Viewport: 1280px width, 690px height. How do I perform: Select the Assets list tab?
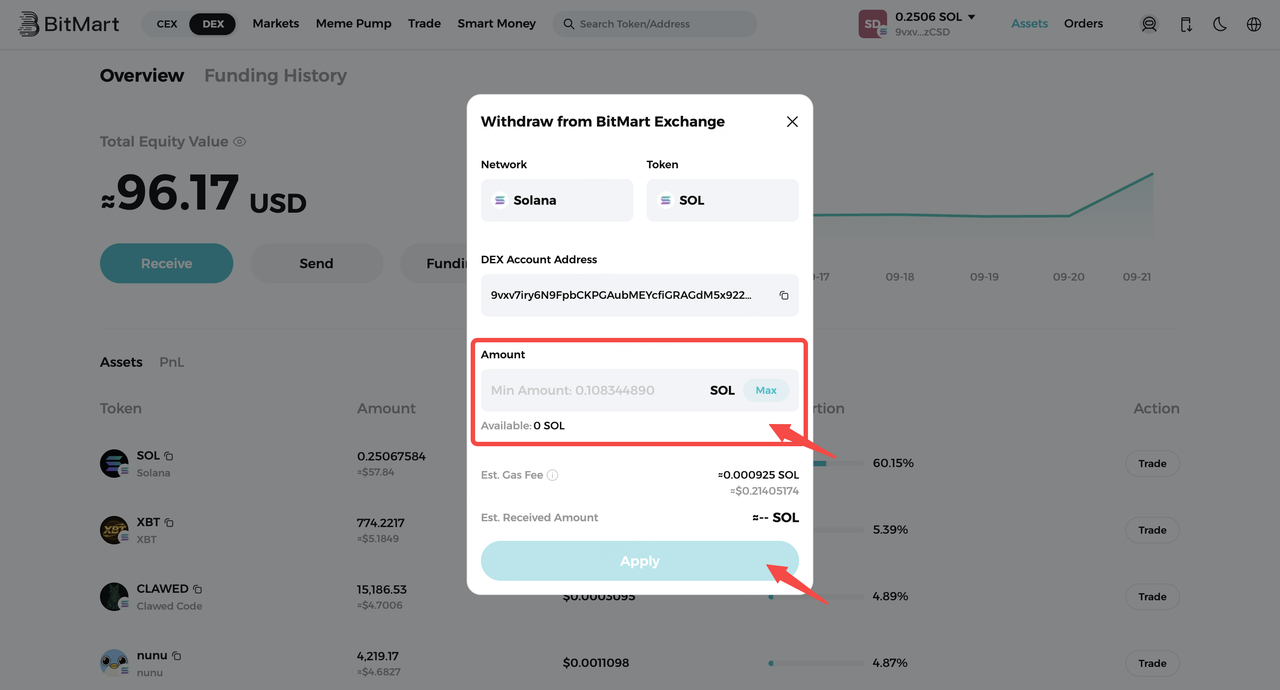121,362
